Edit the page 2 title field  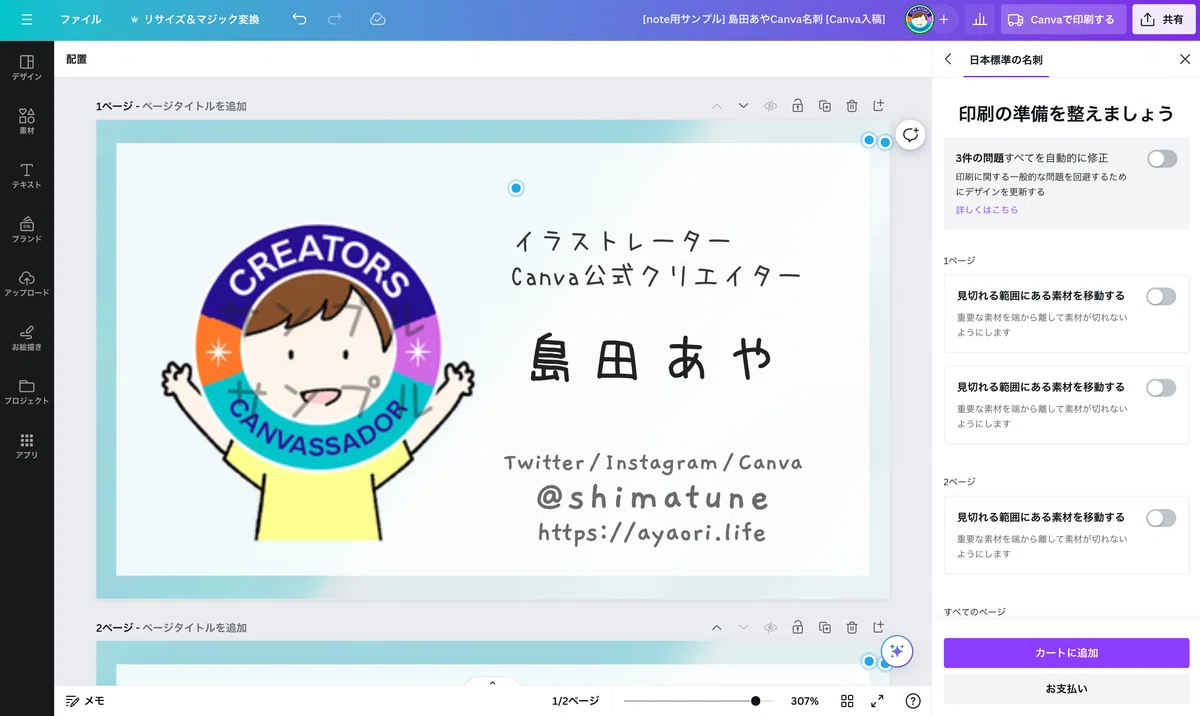coord(194,628)
